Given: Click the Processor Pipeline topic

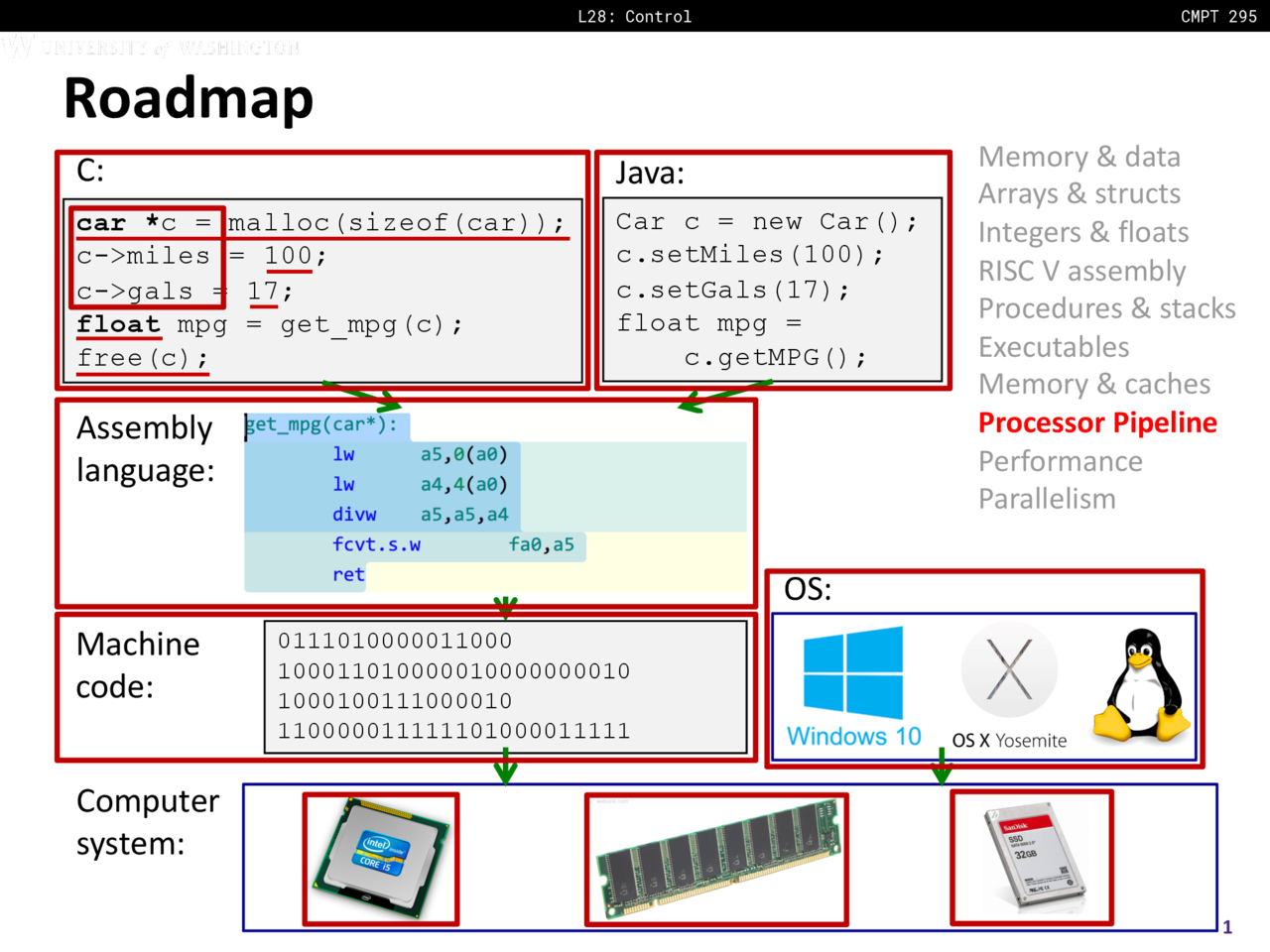Looking at the screenshot, I should tap(1097, 422).
